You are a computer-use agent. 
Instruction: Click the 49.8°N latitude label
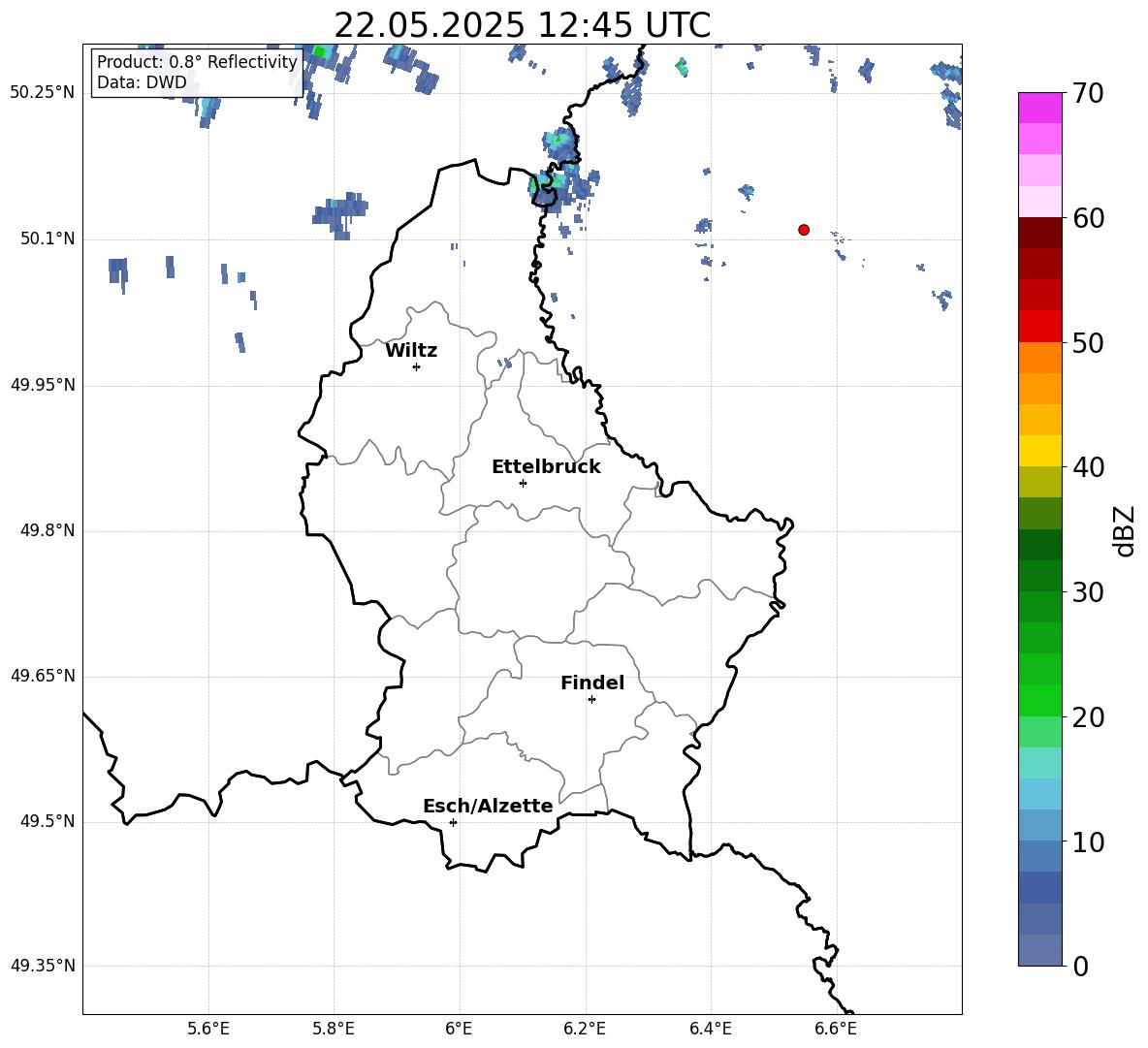click(x=48, y=530)
